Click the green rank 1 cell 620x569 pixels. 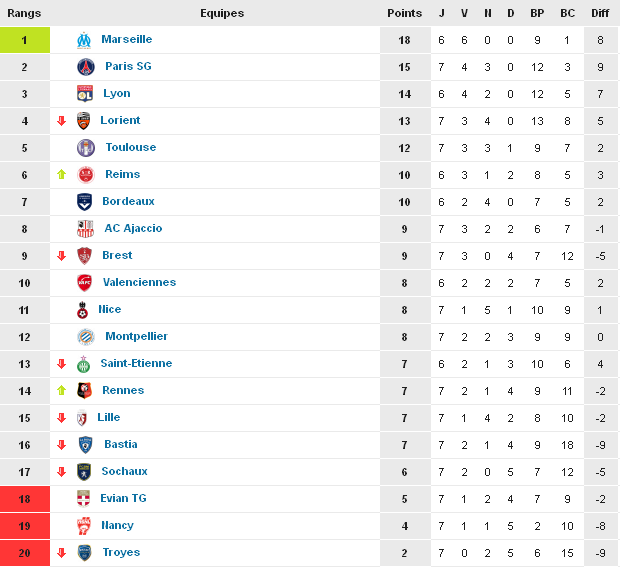(24, 40)
